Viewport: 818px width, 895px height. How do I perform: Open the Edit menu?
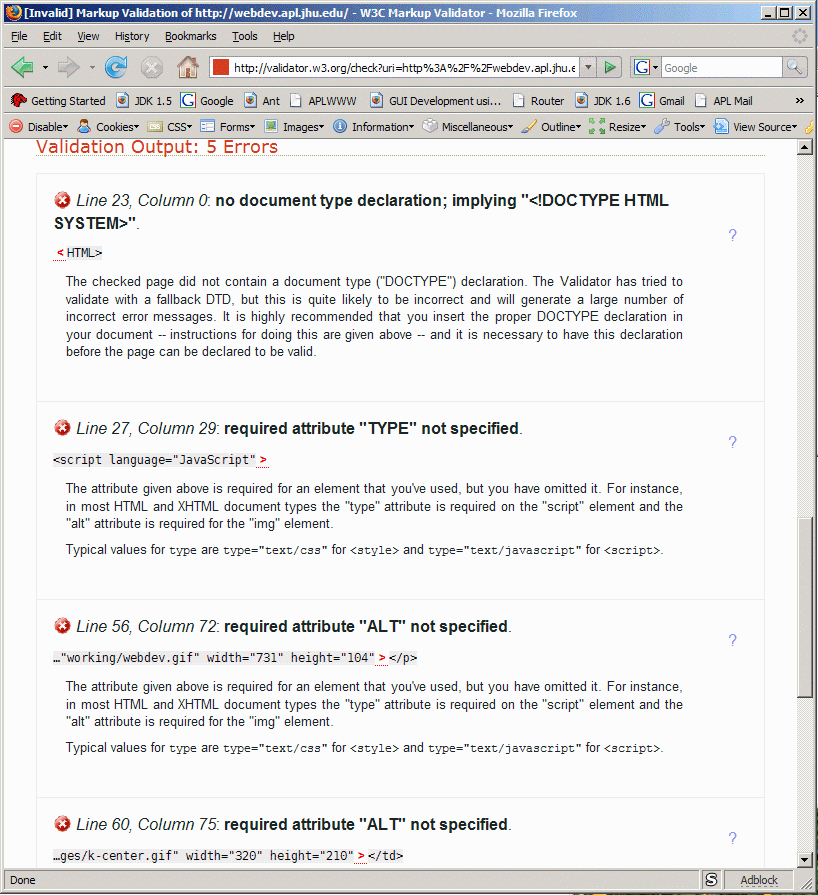(52, 36)
